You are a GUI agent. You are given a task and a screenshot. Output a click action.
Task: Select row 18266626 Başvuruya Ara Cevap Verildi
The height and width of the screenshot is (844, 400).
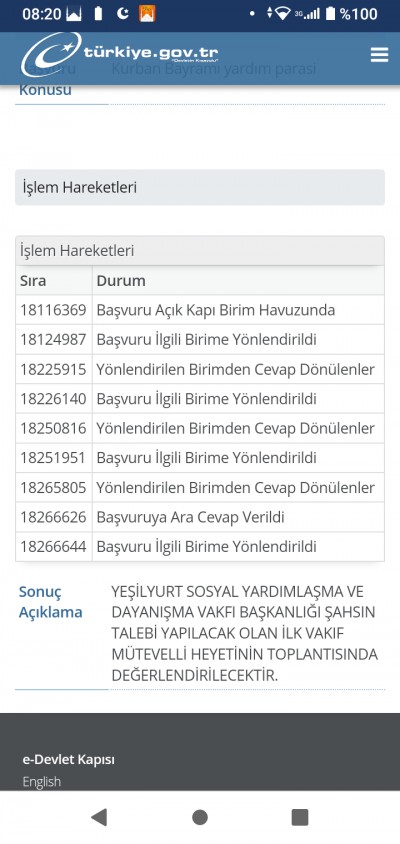tap(200, 517)
